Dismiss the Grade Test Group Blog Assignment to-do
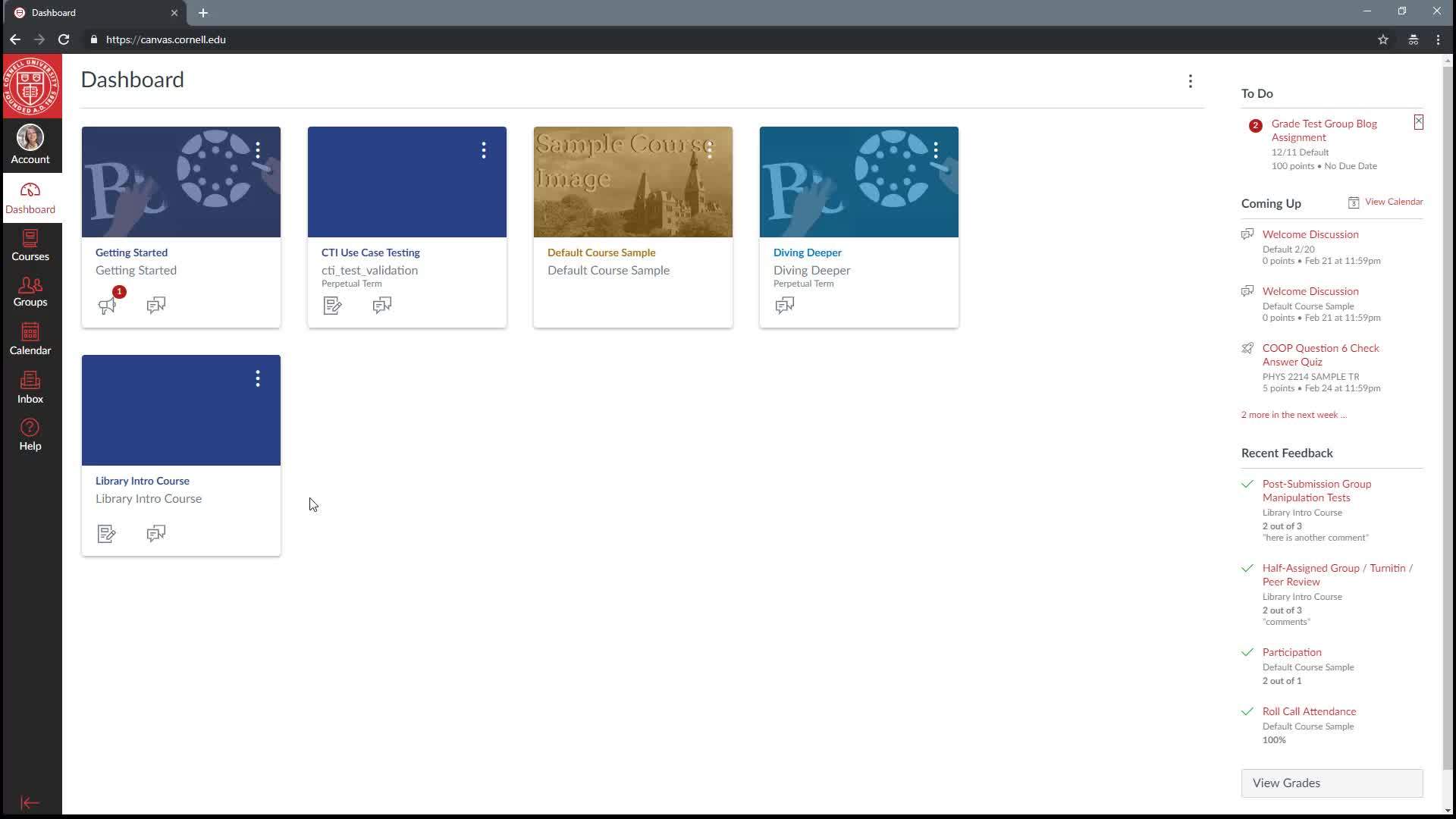The height and width of the screenshot is (819, 1456). (x=1417, y=122)
